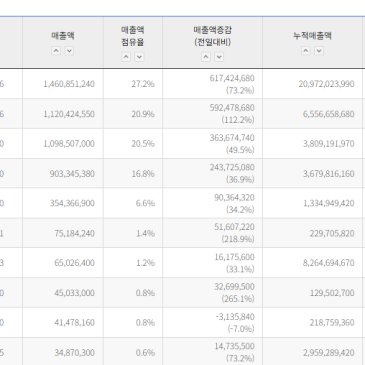Select the cell showing 1,460,851,240
This screenshot has width=365, height=365.
pos(63,84)
